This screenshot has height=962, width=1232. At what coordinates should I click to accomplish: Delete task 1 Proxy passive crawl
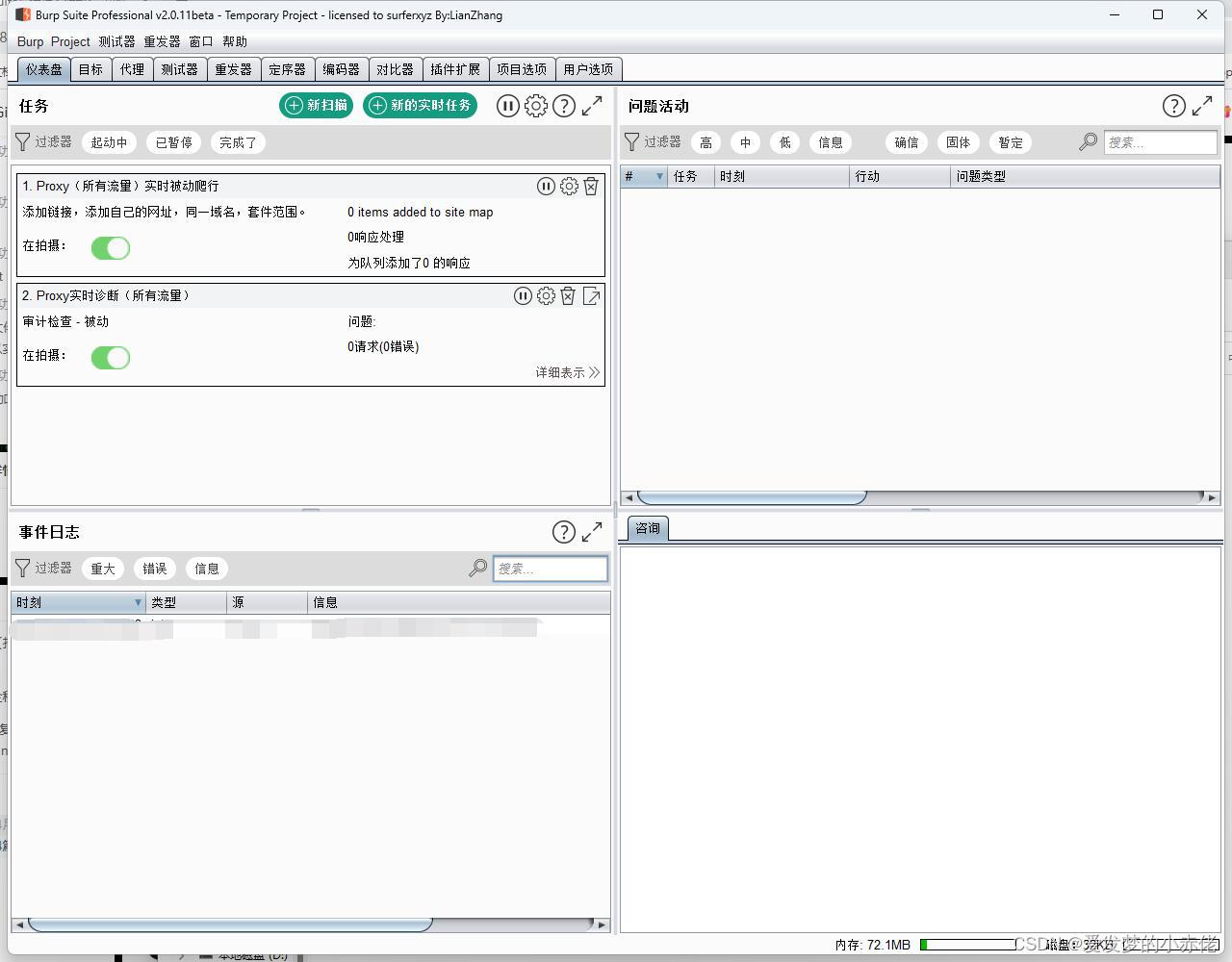point(591,187)
